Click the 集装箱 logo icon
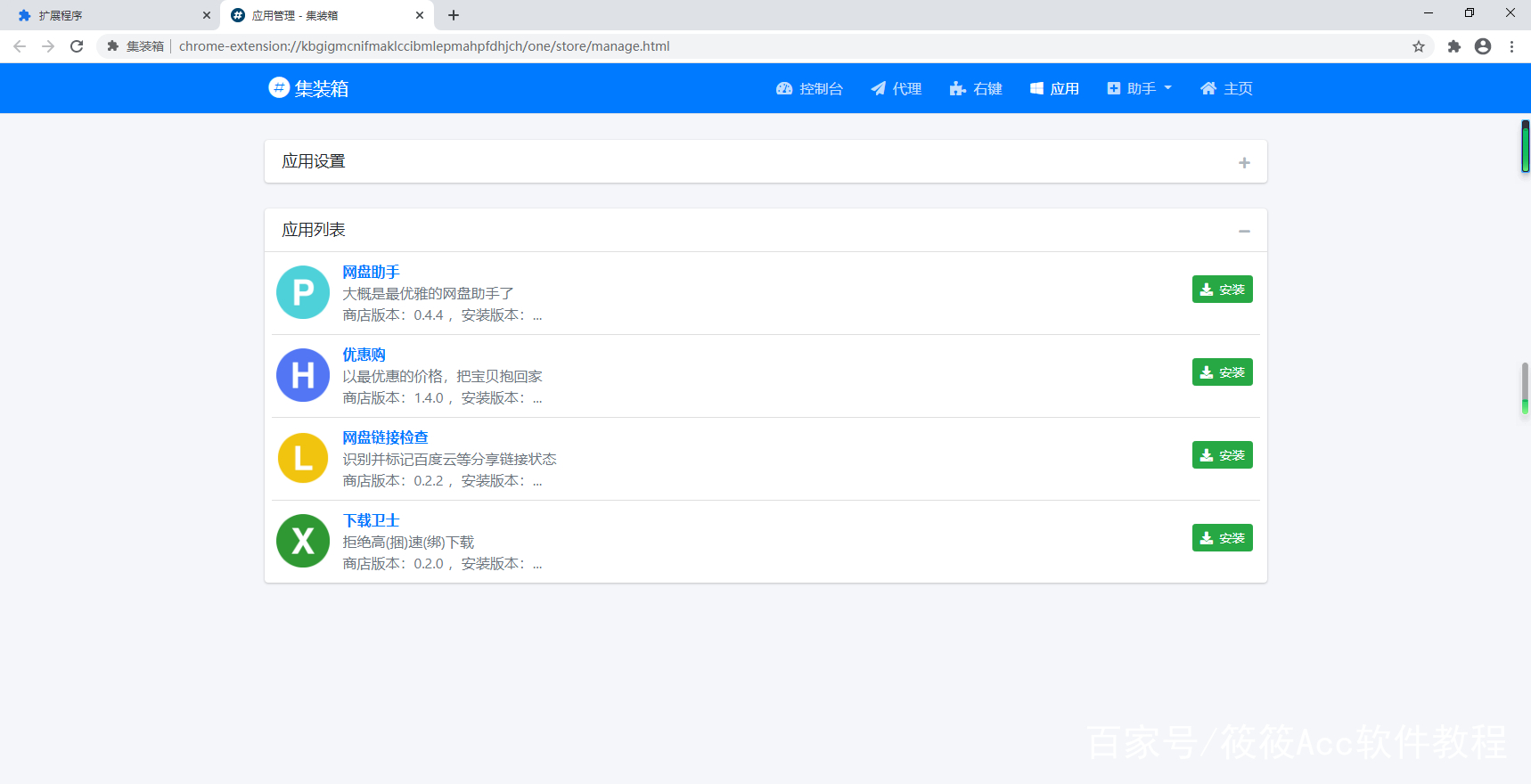Viewport: 1531px width, 784px height. click(279, 87)
